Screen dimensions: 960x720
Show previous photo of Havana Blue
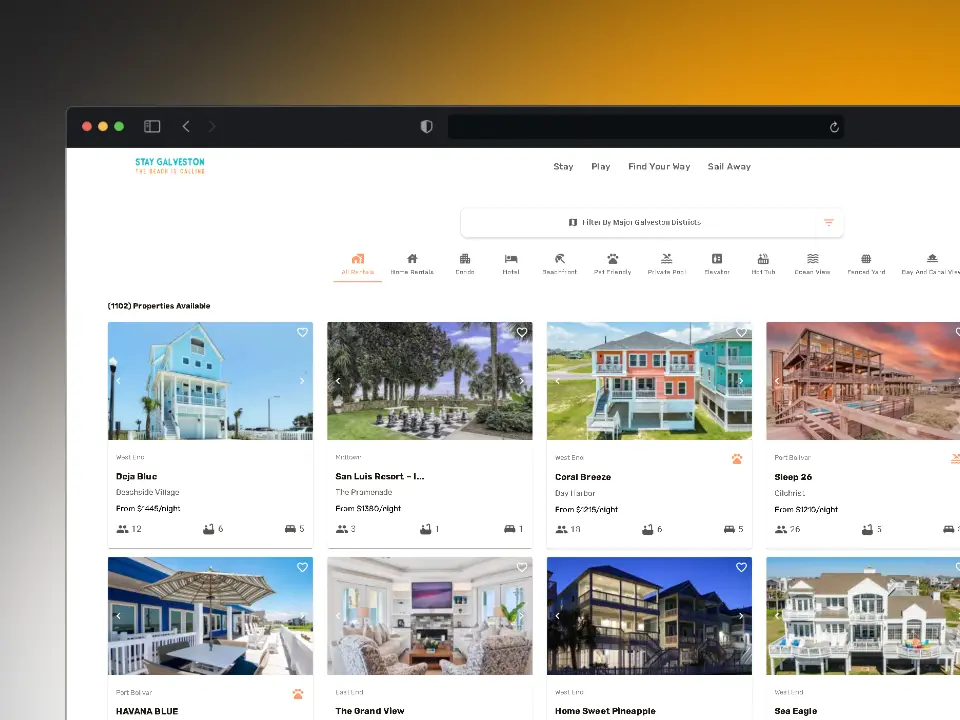[118, 616]
